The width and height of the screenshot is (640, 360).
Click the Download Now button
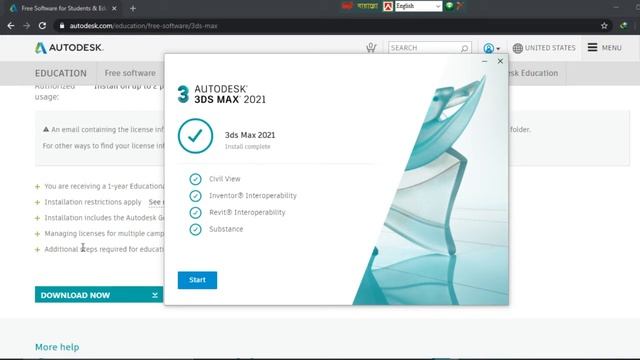click(99, 295)
